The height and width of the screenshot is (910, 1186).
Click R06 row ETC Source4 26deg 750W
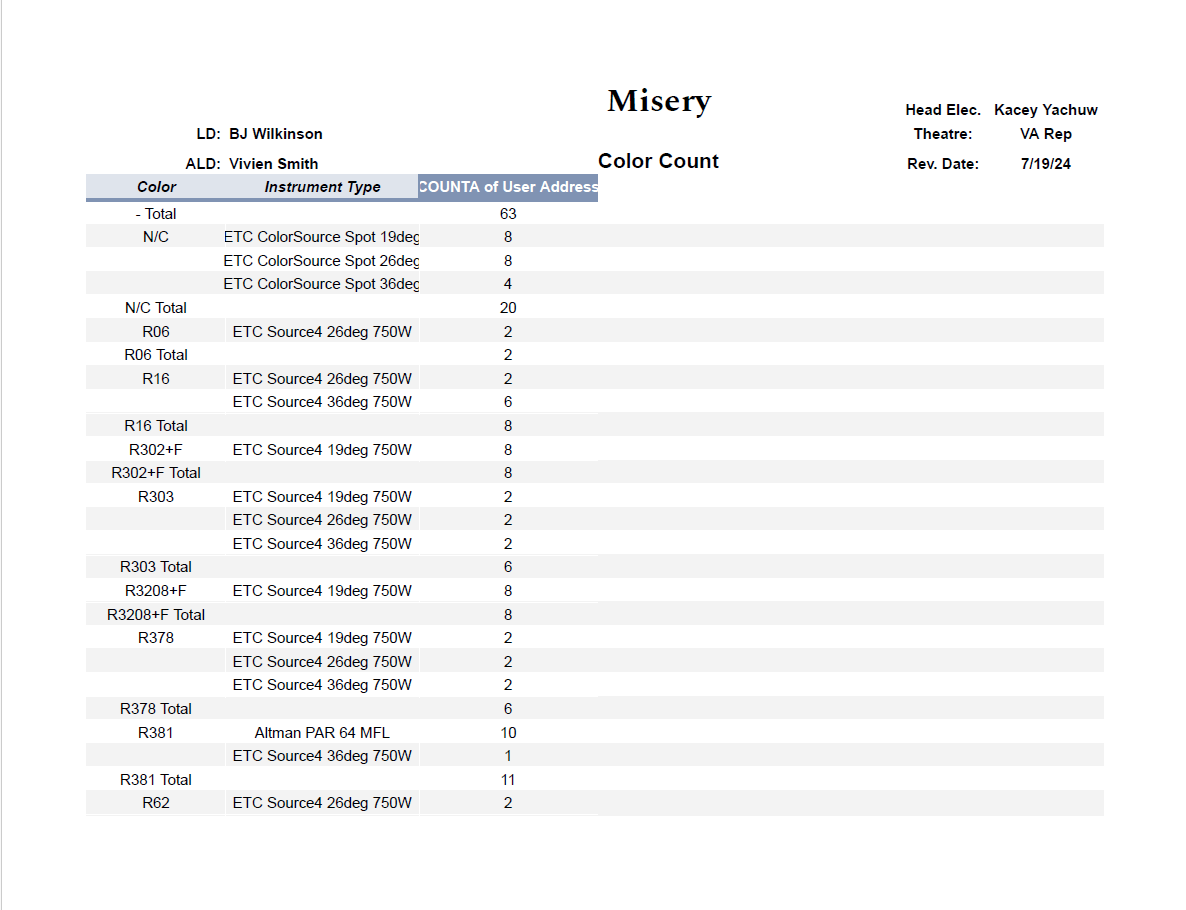tap(322, 332)
